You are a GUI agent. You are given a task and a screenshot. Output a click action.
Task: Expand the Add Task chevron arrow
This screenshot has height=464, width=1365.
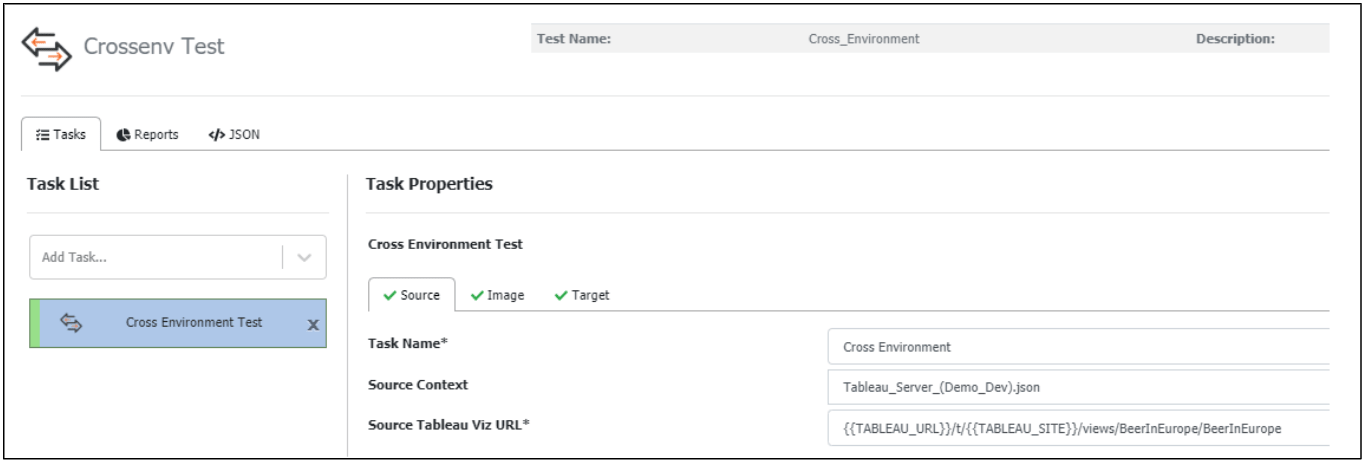click(305, 257)
